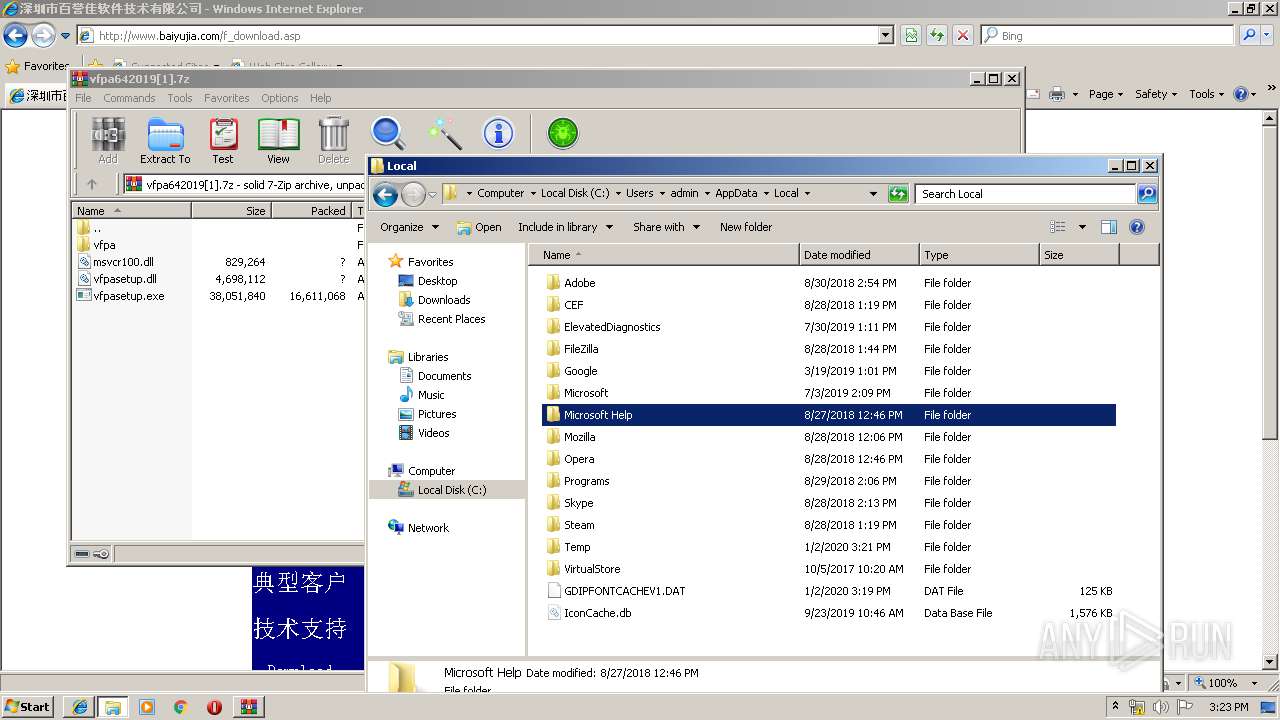The image size is (1280, 720).
Task: Click Internet Explorer back button
Action: 15,36
